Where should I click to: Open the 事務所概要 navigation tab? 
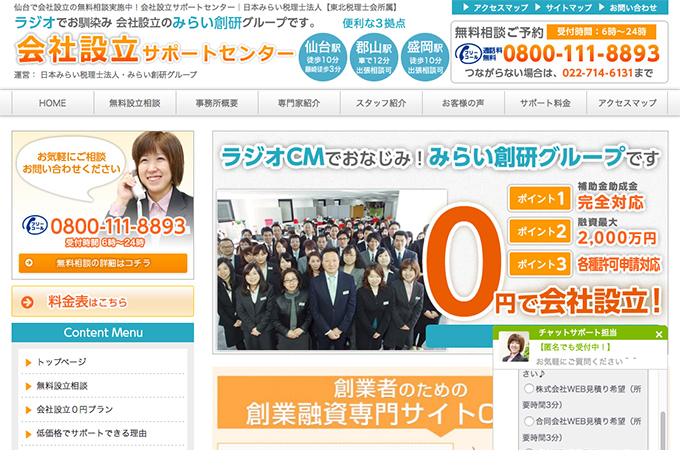[x=217, y=103]
